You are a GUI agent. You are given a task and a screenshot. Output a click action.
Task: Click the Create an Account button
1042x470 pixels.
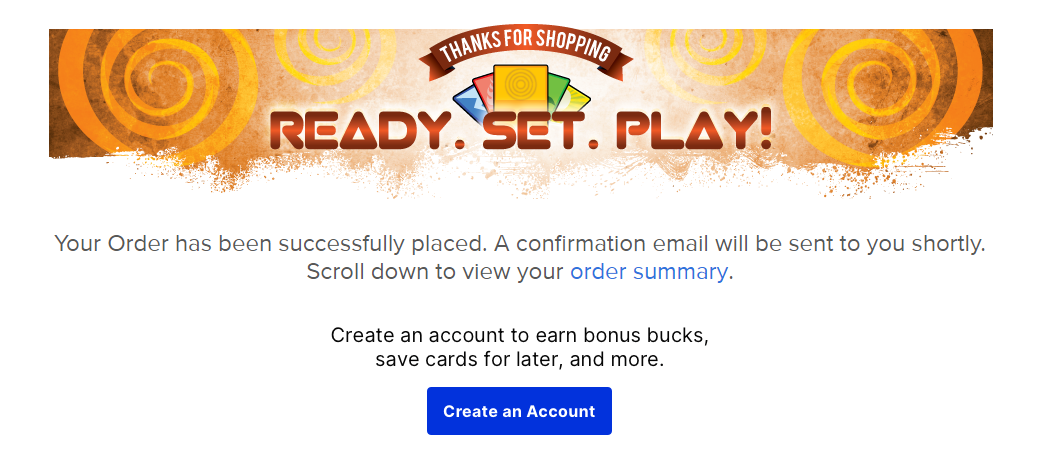click(519, 411)
